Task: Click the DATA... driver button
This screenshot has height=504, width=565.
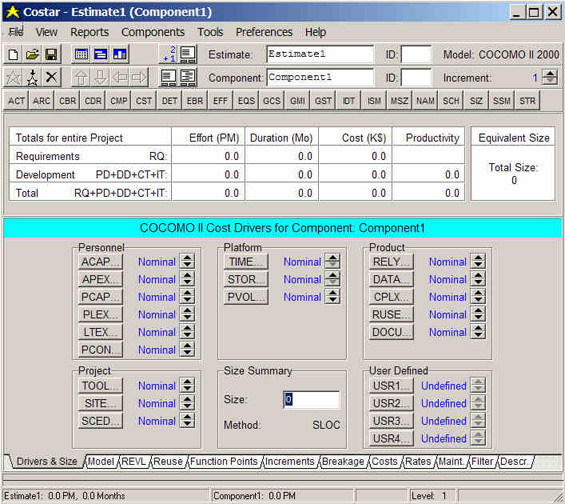Action: tap(391, 279)
